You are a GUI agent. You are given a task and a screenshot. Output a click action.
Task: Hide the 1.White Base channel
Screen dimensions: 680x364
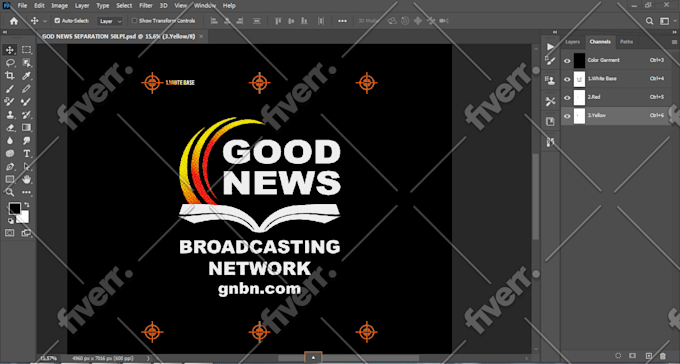[x=567, y=79]
